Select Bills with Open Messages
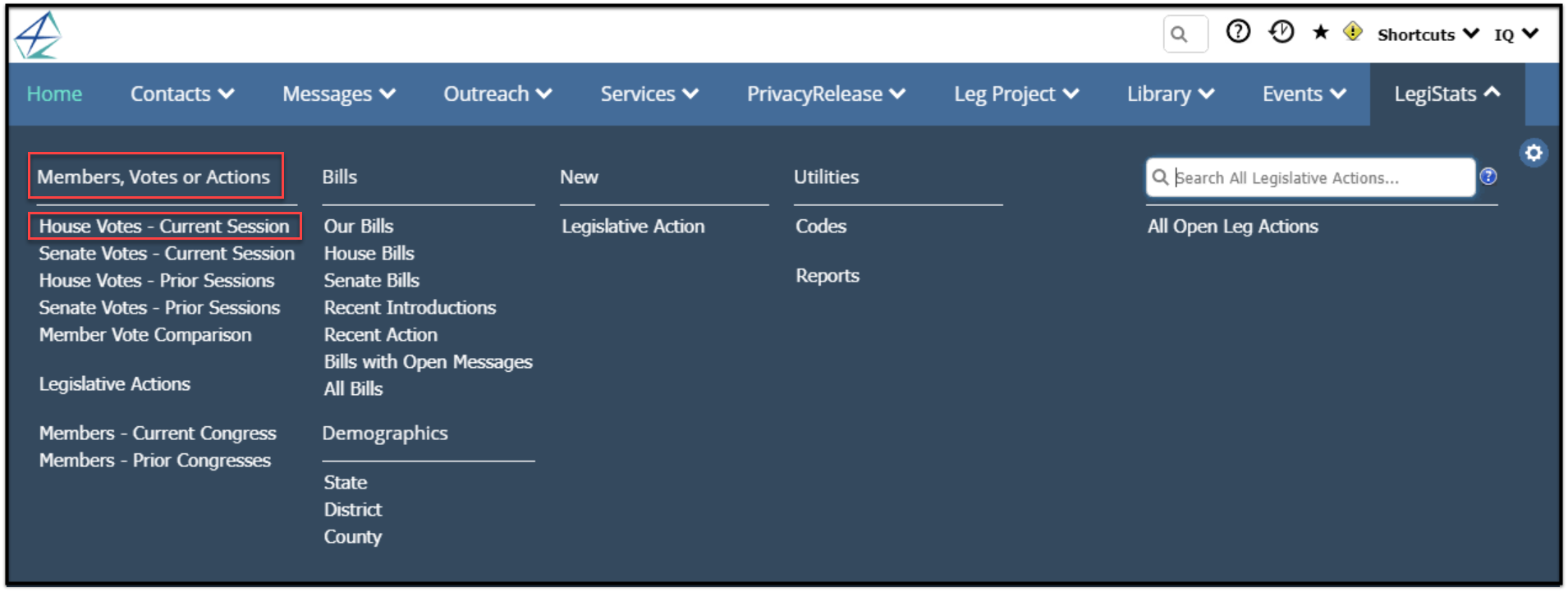The width and height of the screenshot is (1568, 592). 428,361
